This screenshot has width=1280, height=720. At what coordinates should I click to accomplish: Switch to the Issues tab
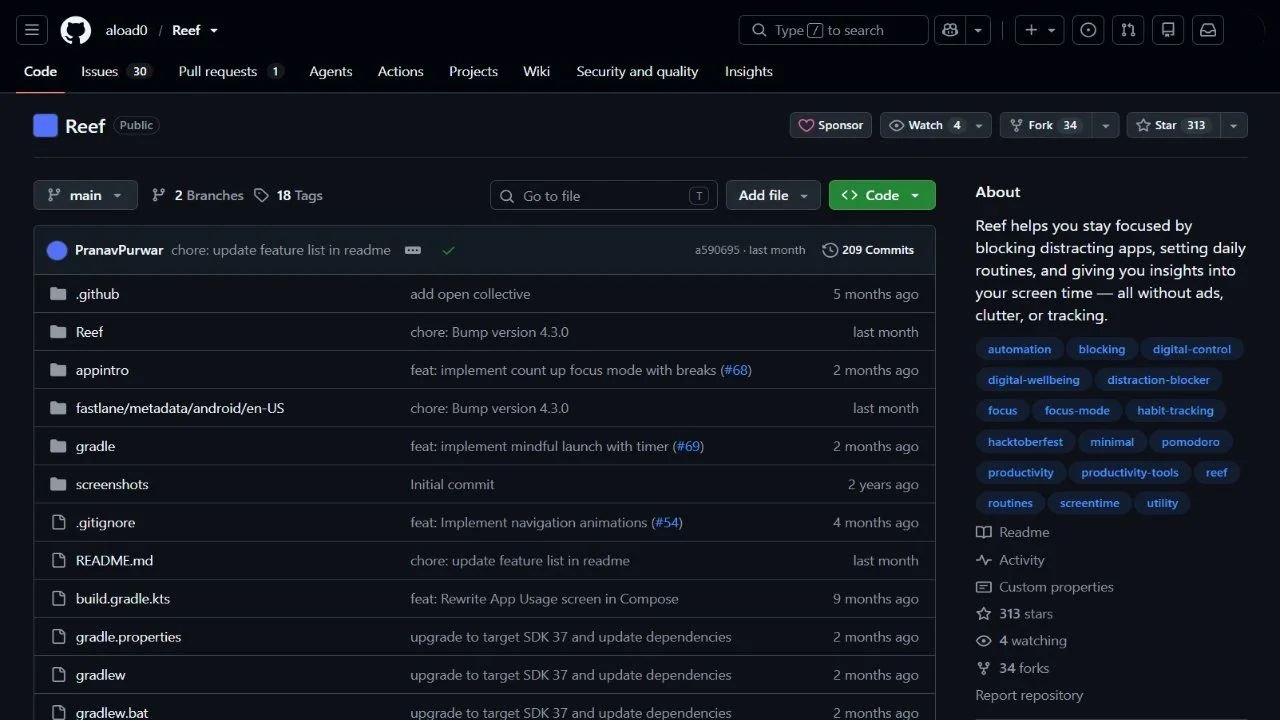click(116, 71)
